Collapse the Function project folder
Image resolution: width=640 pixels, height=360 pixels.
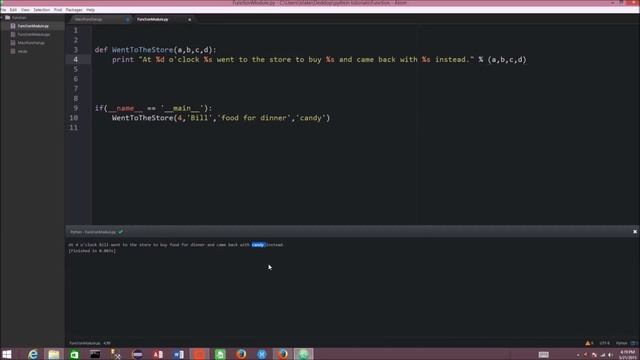pos(16,18)
